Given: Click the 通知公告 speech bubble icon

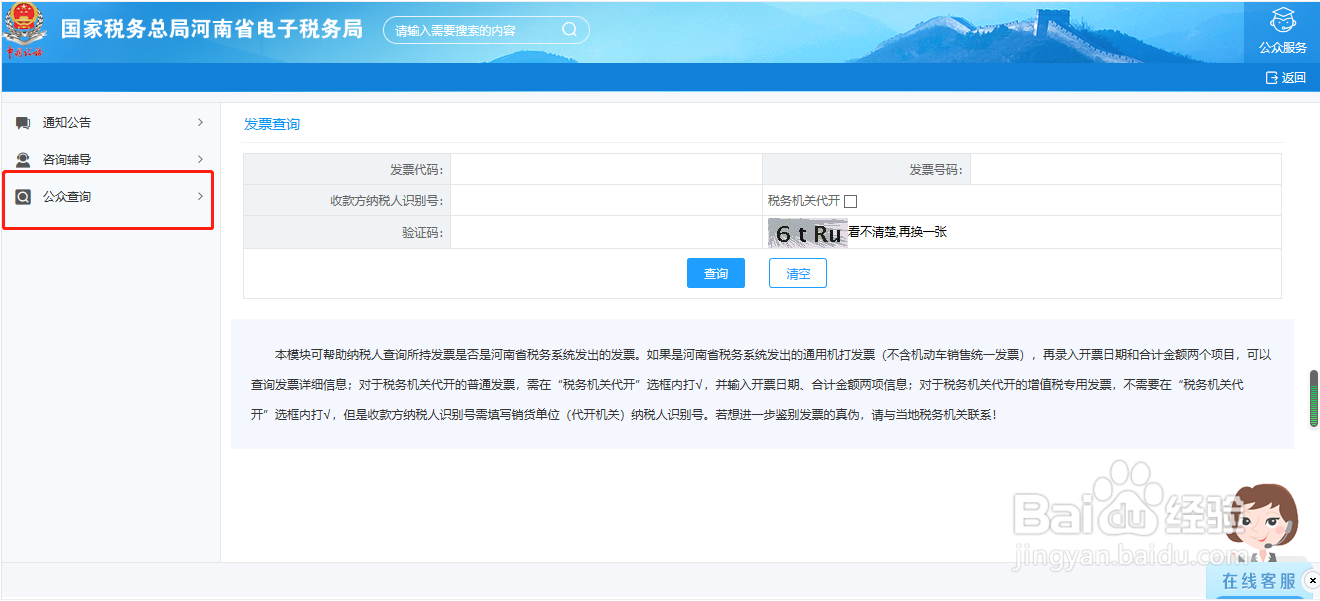Looking at the screenshot, I should click(x=22, y=122).
